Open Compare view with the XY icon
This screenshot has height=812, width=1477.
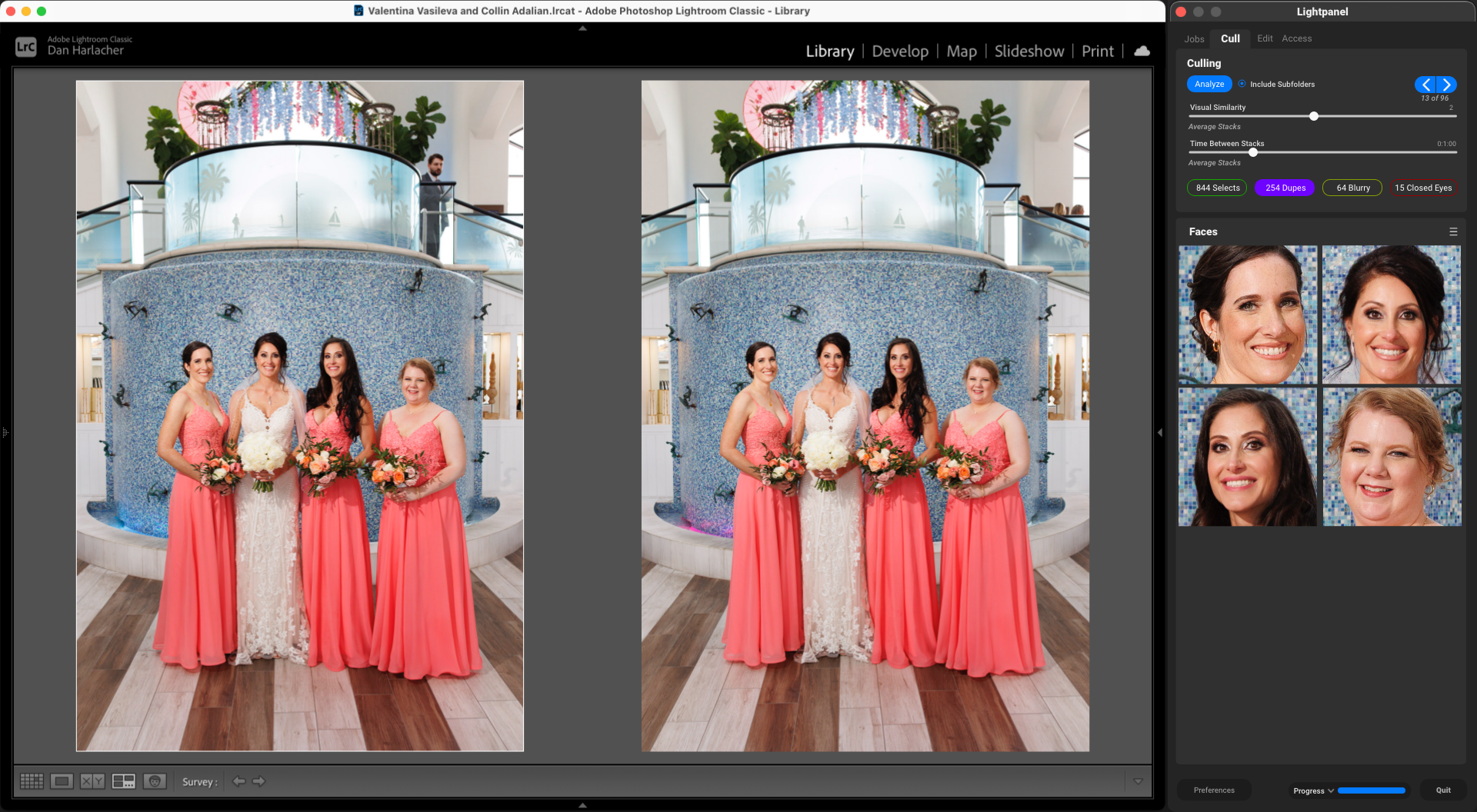92,781
